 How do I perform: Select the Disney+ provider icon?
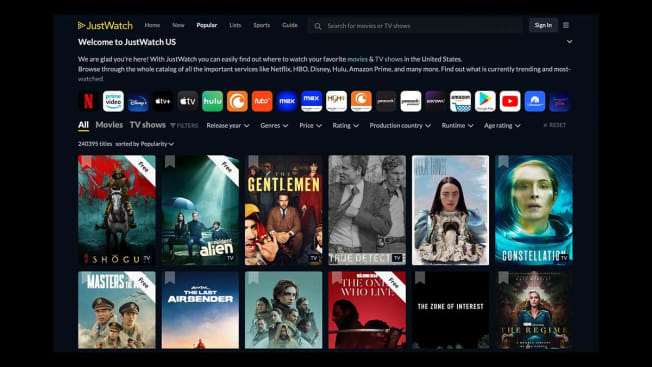[x=138, y=101]
